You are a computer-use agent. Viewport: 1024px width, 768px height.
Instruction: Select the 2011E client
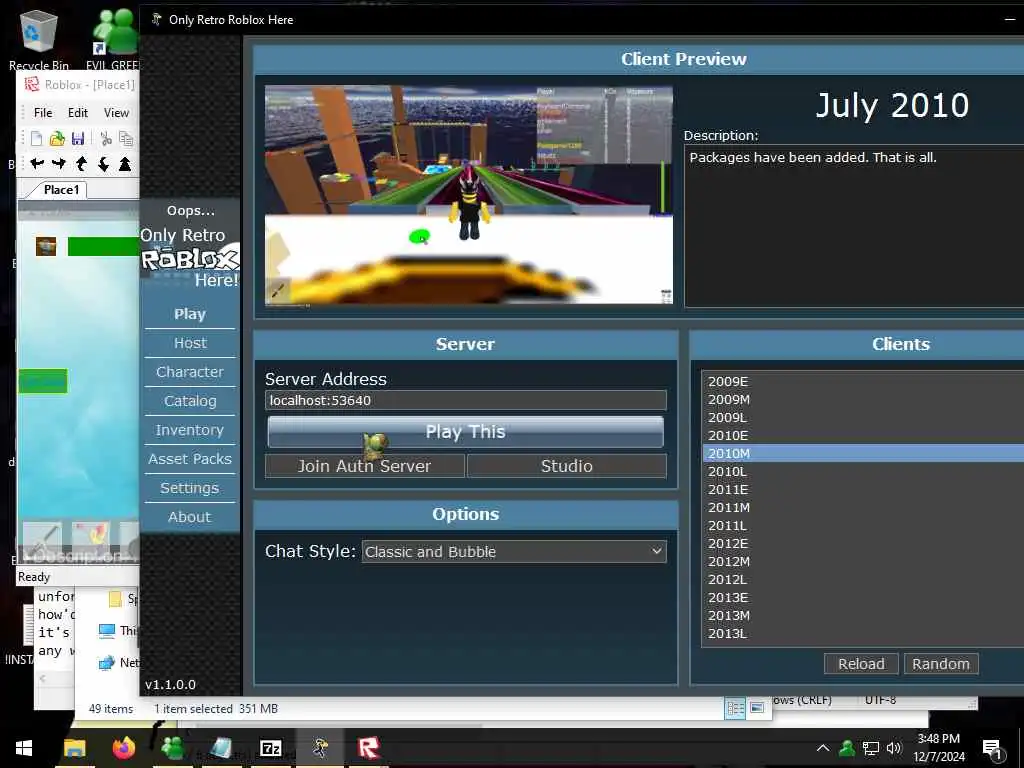tap(863, 489)
